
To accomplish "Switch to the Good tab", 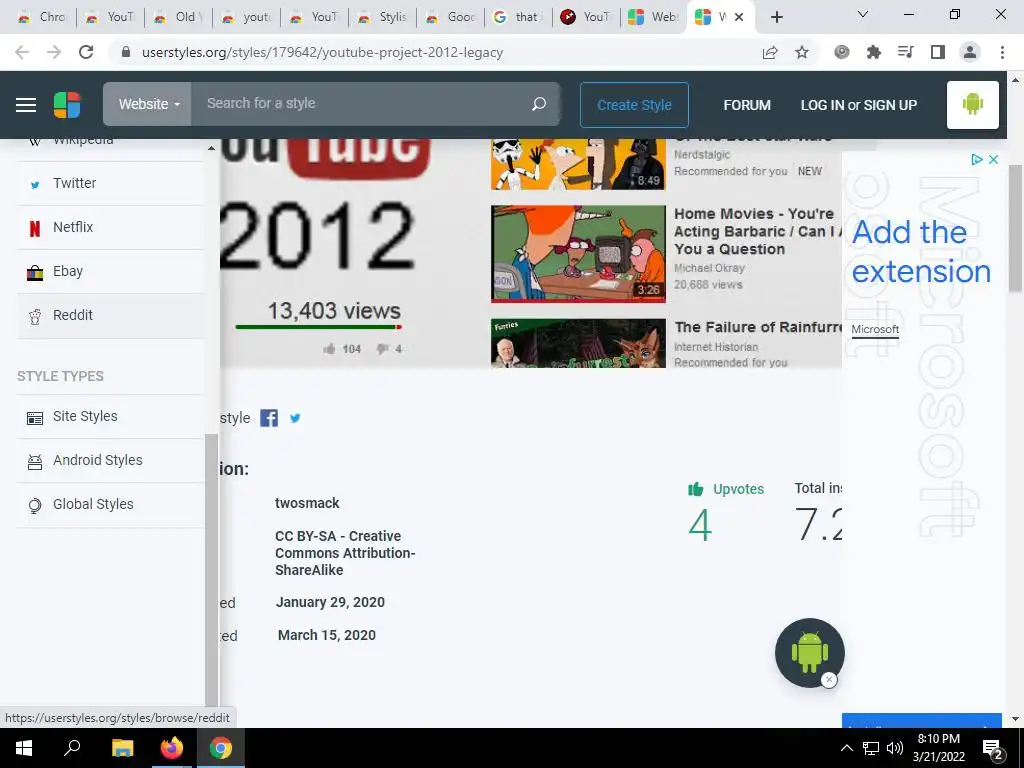I will (451, 17).
